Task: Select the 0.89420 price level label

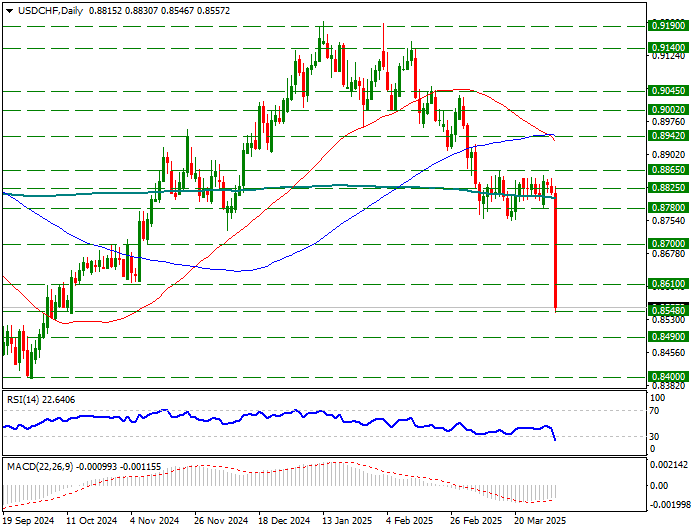Action: tap(669, 136)
